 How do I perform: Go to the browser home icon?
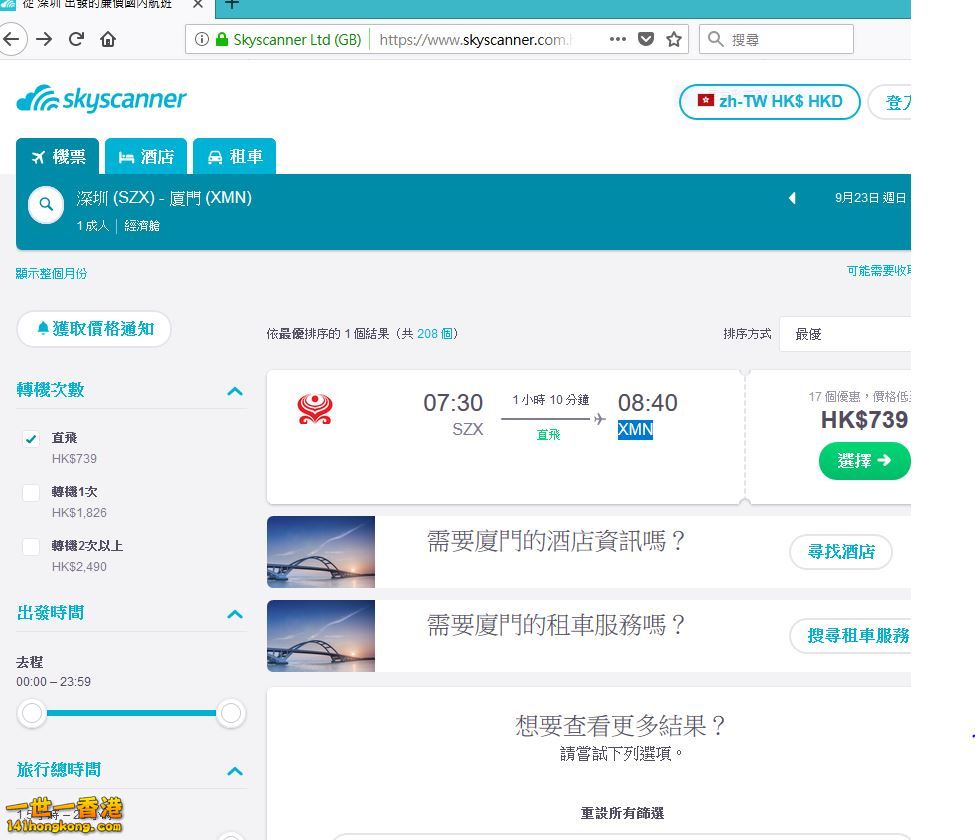click(x=108, y=39)
